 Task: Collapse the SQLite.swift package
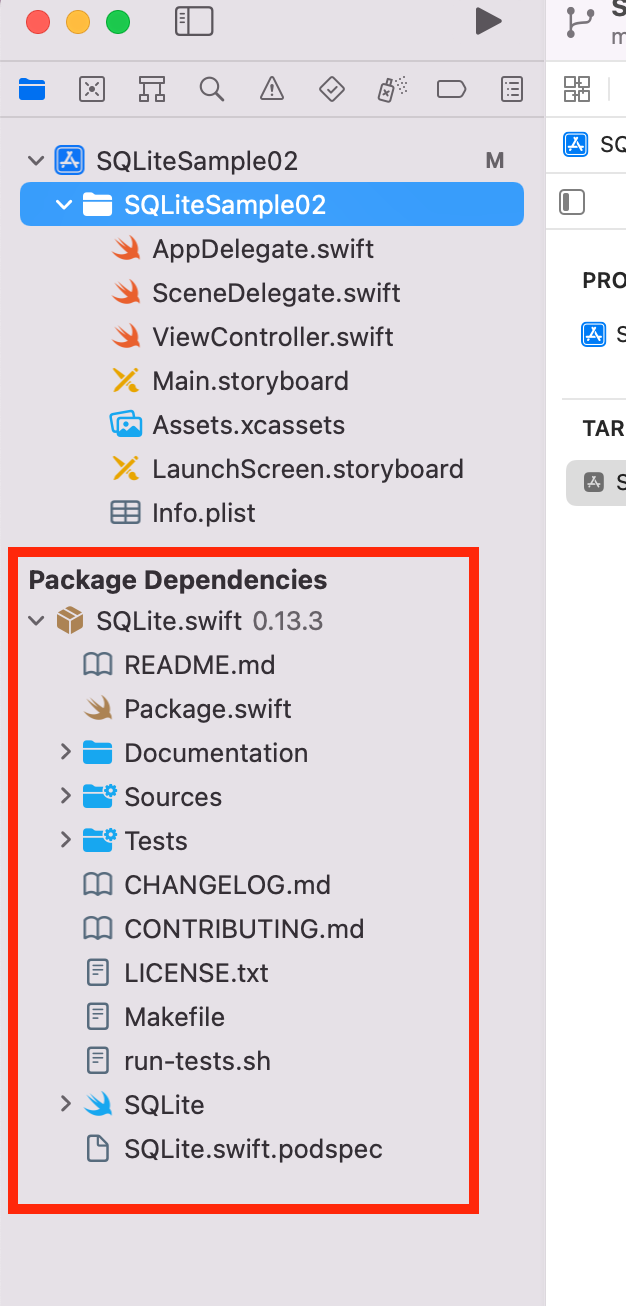click(x=37, y=621)
